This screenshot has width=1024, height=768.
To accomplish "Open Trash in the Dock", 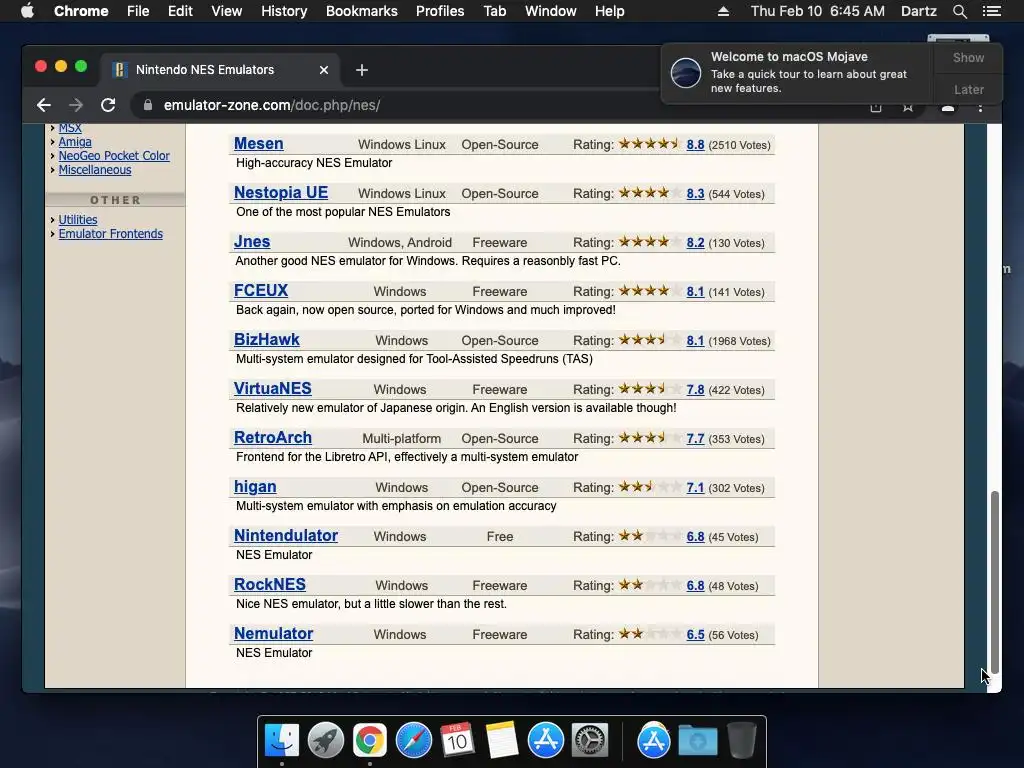I will [742, 741].
